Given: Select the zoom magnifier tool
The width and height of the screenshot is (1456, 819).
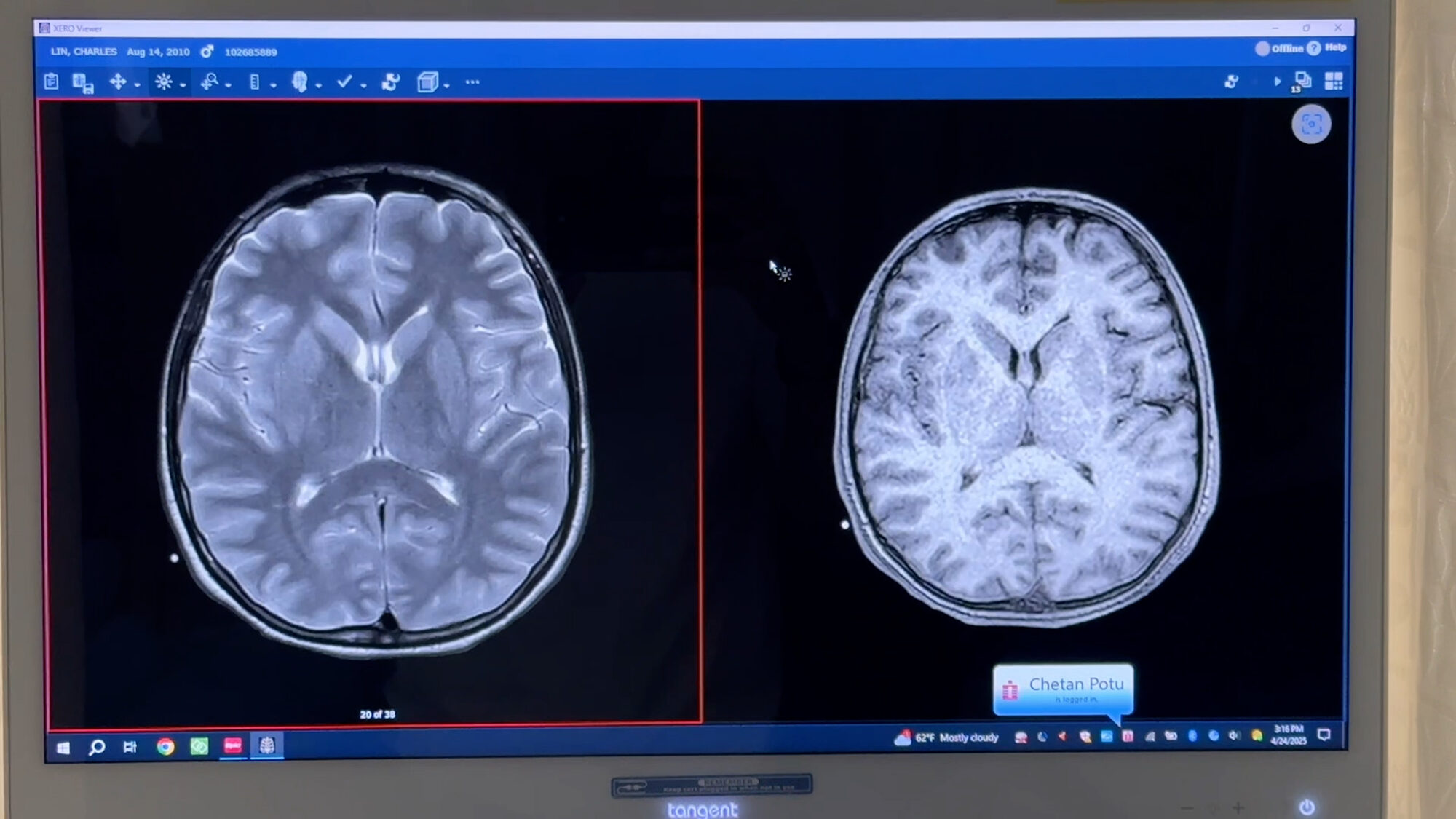Looking at the screenshot, I should point(210,82).
